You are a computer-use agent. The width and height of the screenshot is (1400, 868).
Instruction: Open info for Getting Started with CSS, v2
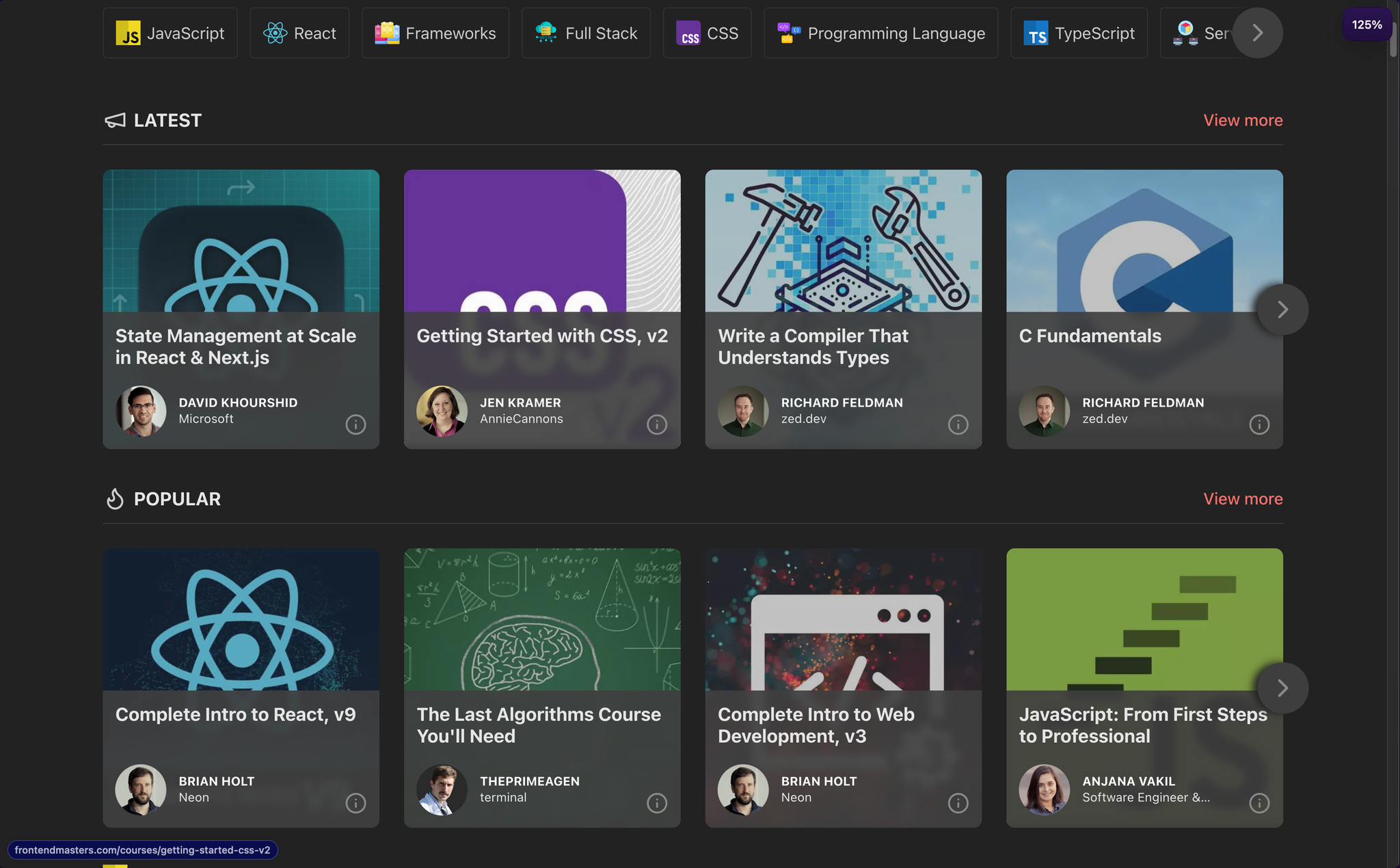[657, 424]
